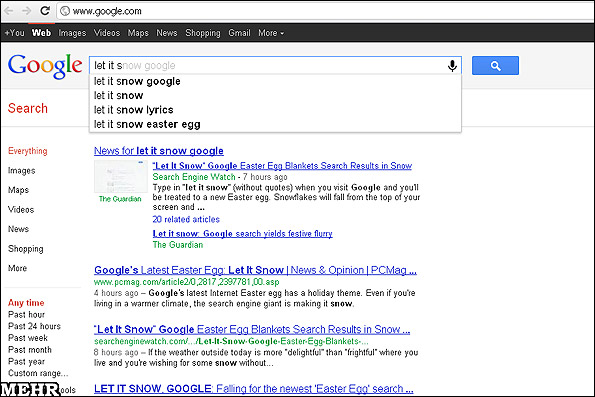Open "News for let it snow google" link
The width and height of the screenshot is (595, 397).
159,151
